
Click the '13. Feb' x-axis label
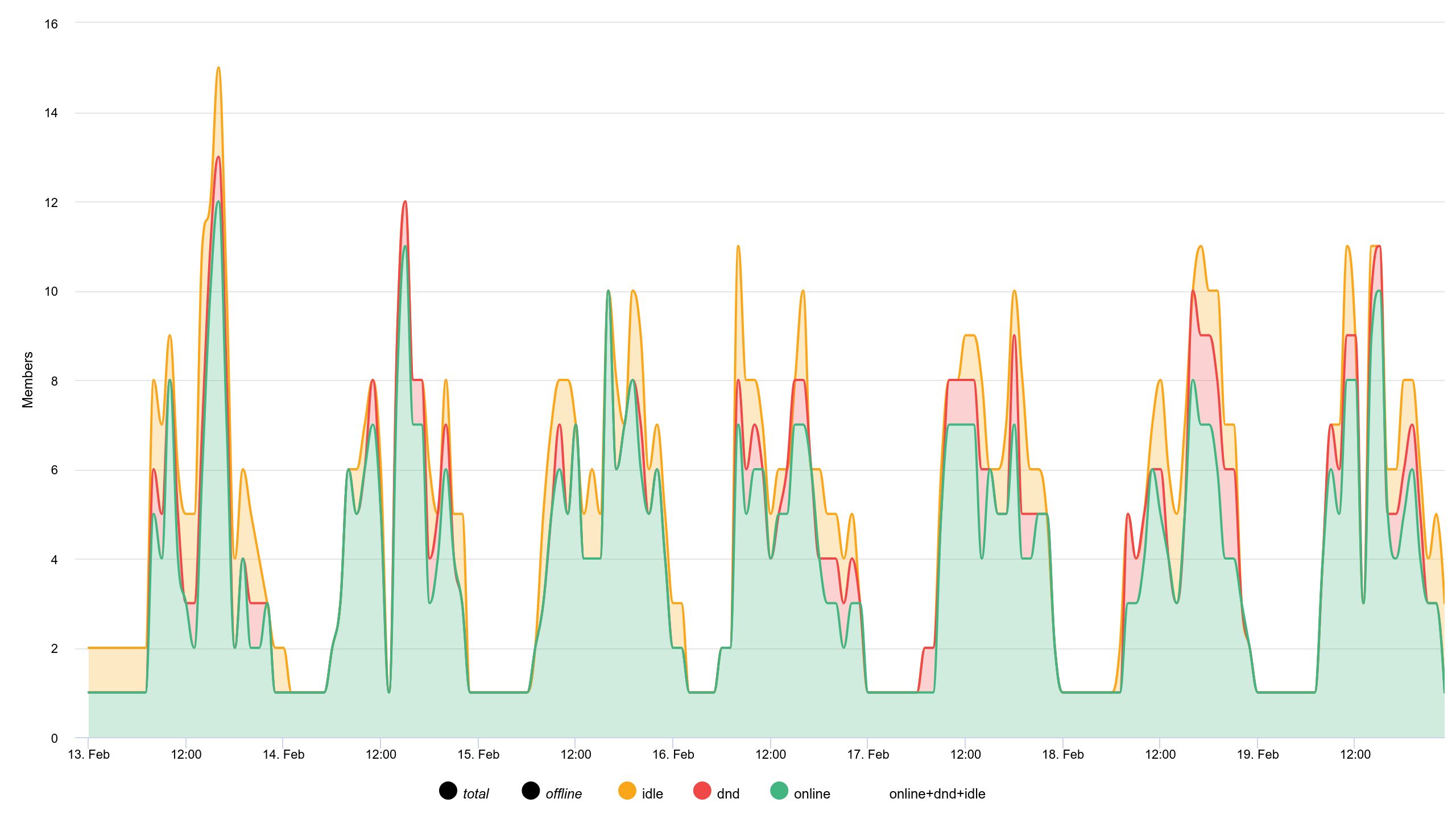(89, 755)
